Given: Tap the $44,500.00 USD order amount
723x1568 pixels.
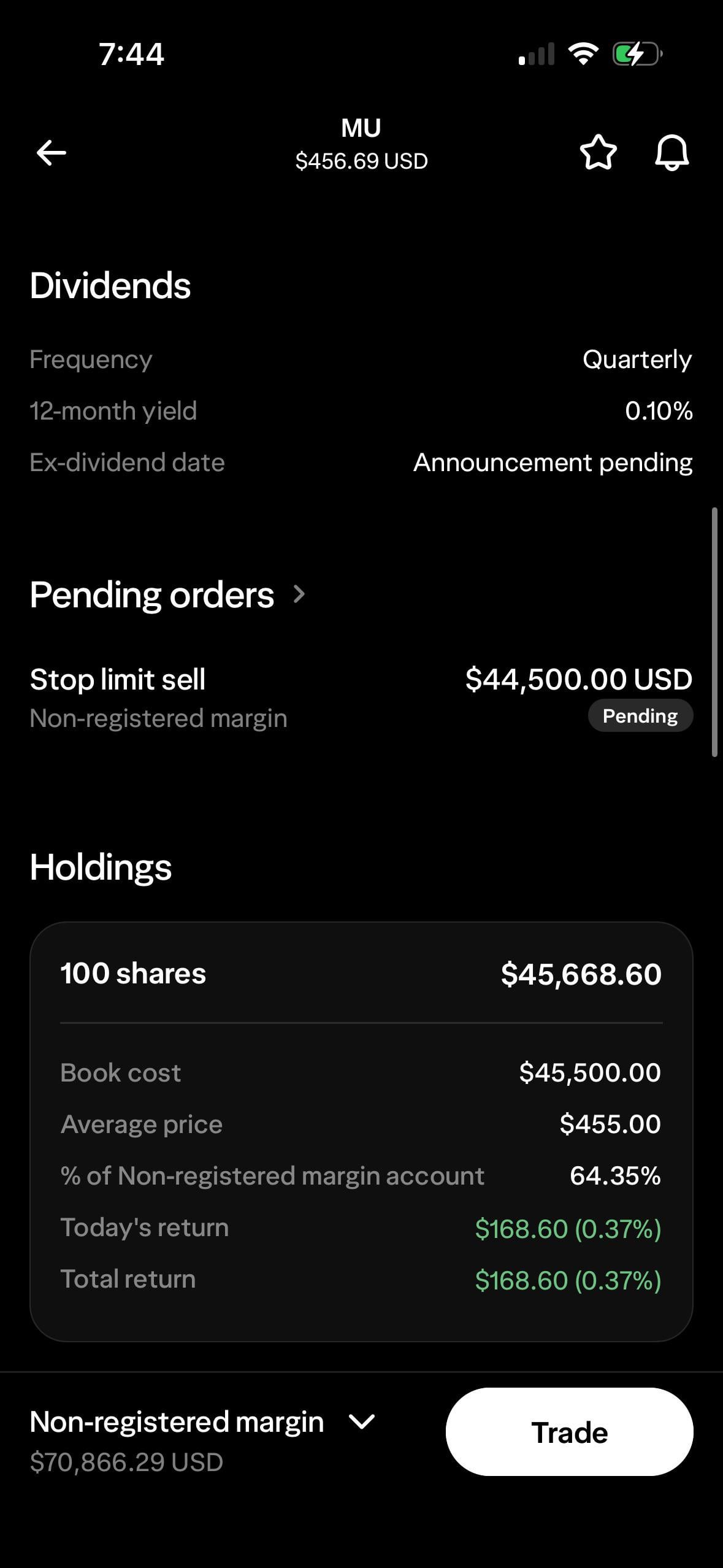Looking at the screenshot, I should click(x=578, y=679).
